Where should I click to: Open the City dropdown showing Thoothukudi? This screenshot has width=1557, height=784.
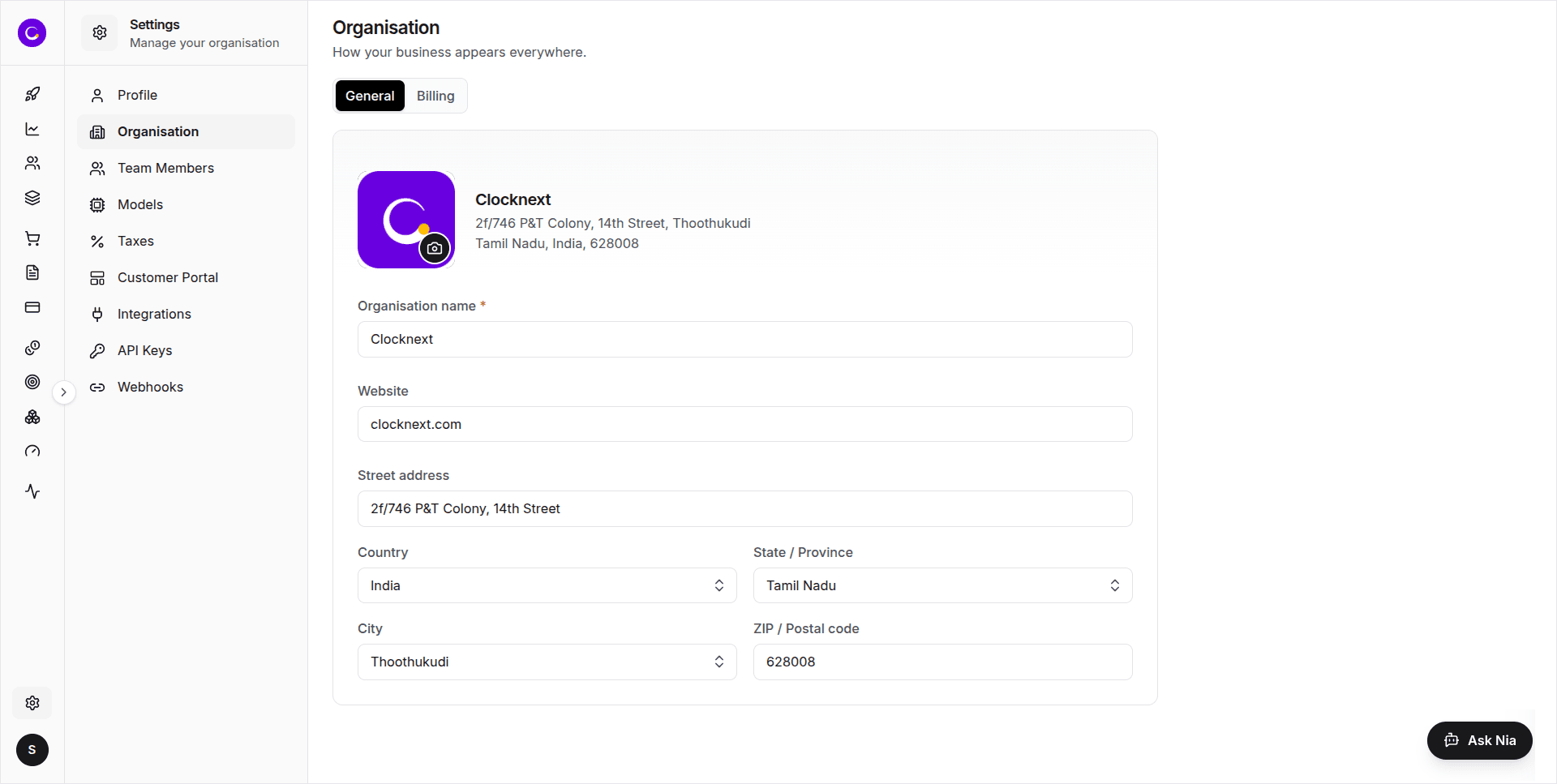pos(547,662)
